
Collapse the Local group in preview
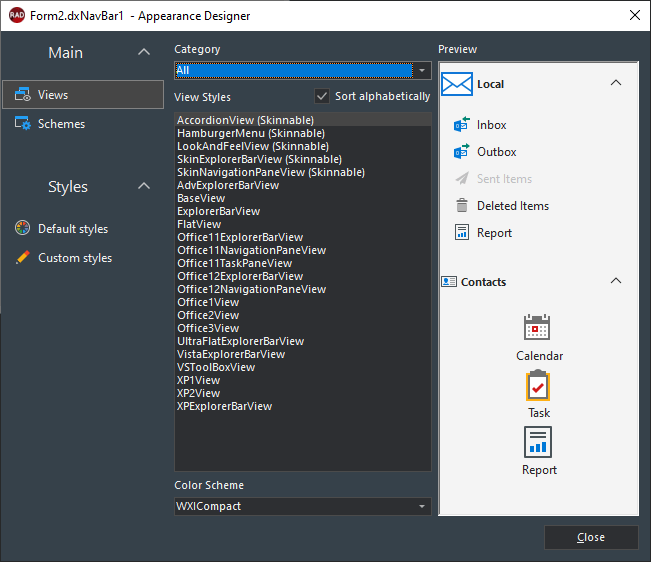tap(616, 83)
